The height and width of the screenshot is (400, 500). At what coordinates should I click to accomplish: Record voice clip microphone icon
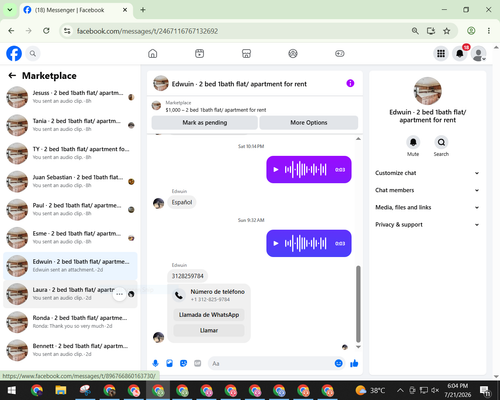(x=155, y=363)
